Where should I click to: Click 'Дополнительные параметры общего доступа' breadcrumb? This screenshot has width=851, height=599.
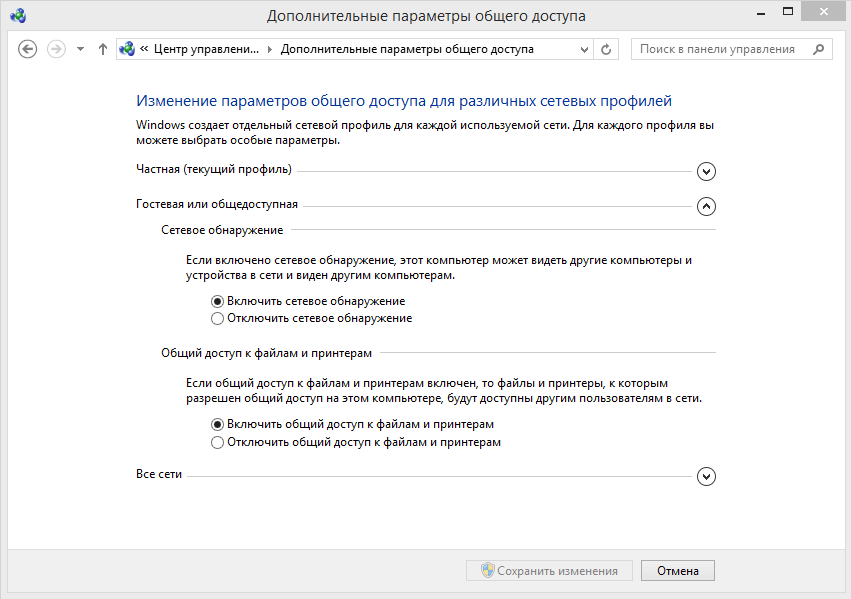[407, 49]
